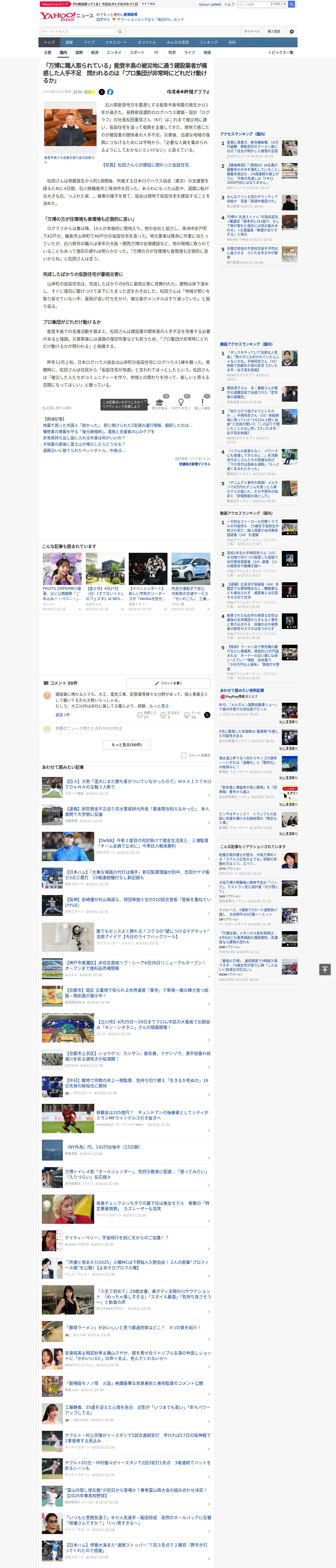Open the comments via the 50 comment-count icon
The image size is (336, 1568).
pyautogui.click(x=77, y=92)
